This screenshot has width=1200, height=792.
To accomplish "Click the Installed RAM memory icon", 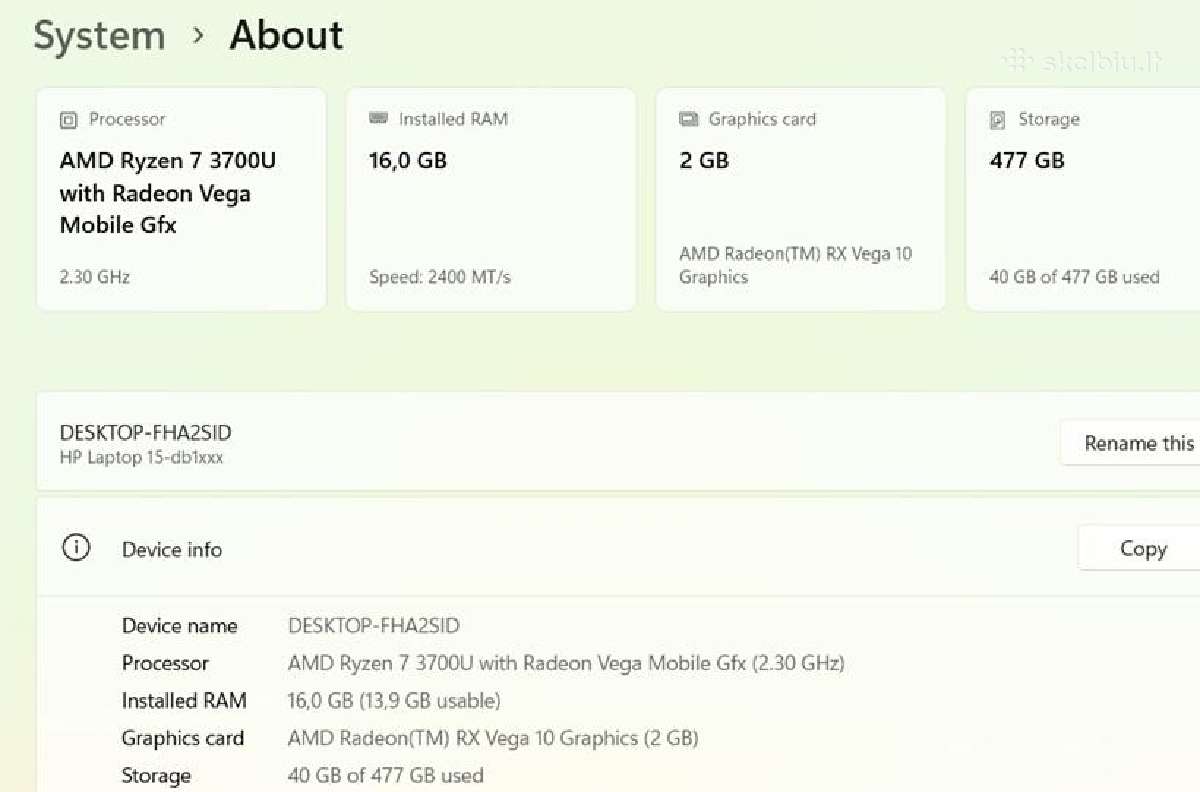I will coord(378,119).
